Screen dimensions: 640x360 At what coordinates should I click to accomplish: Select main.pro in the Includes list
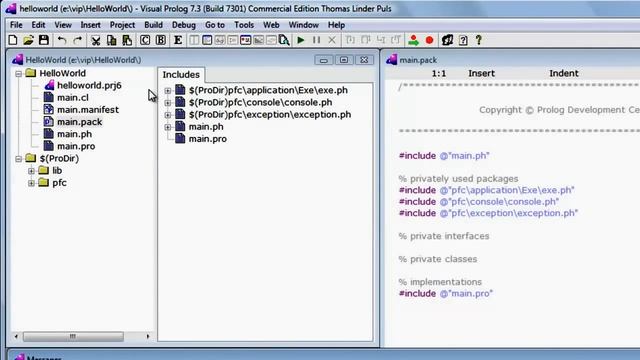point(208,139)
